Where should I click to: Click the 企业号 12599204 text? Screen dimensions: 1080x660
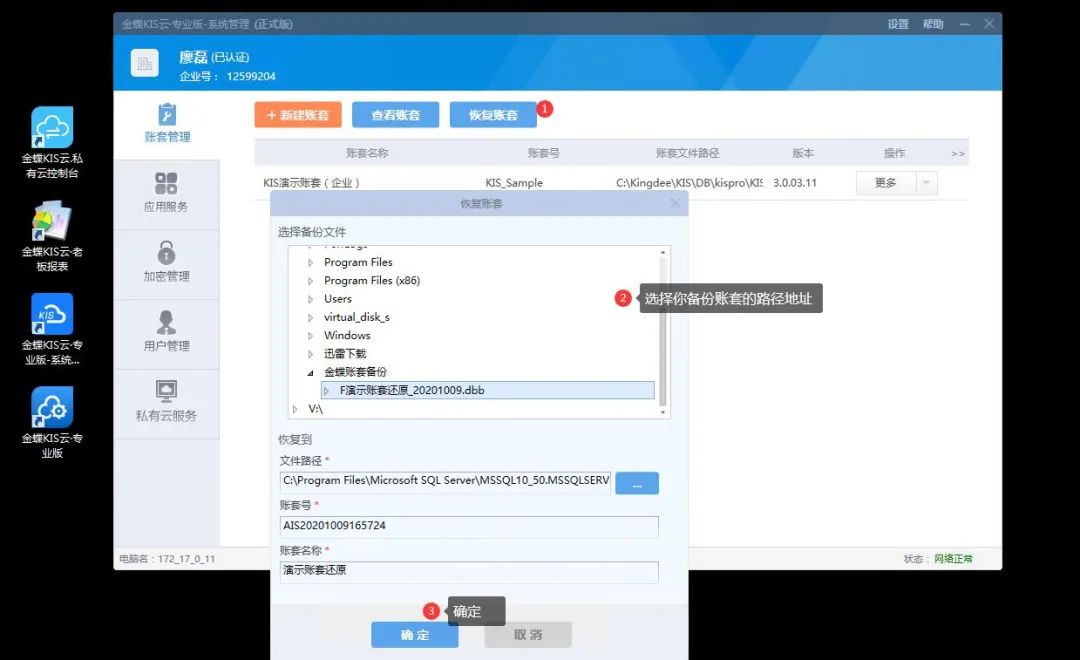(227, 76)
